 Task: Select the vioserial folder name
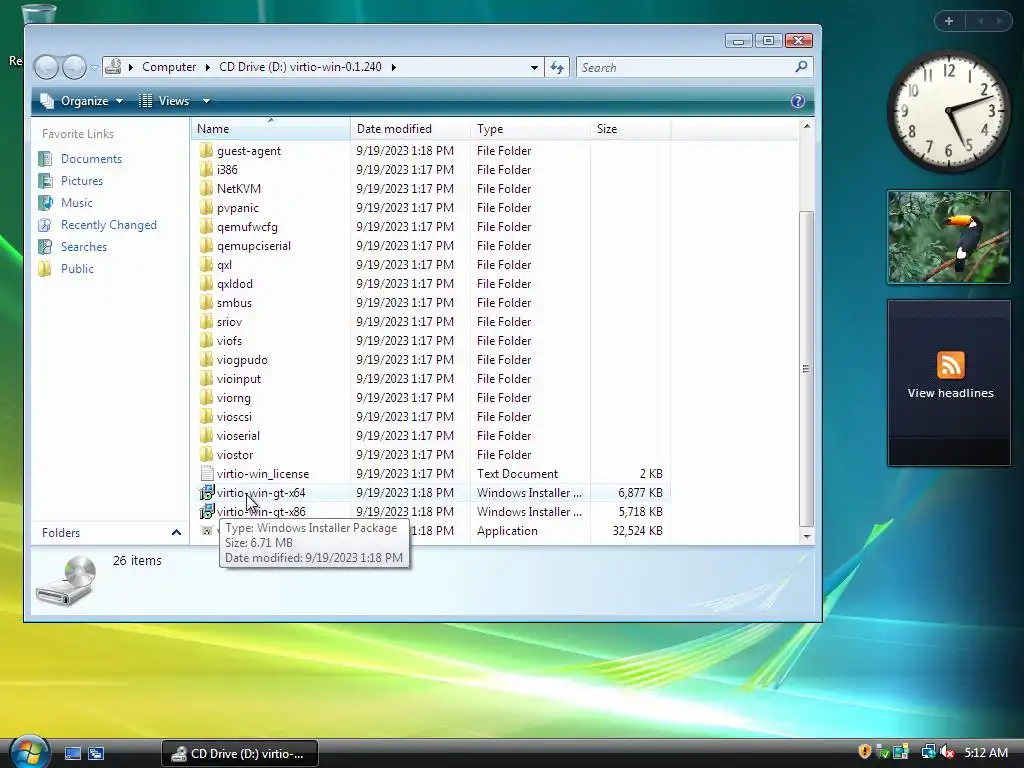coord(238,436)
